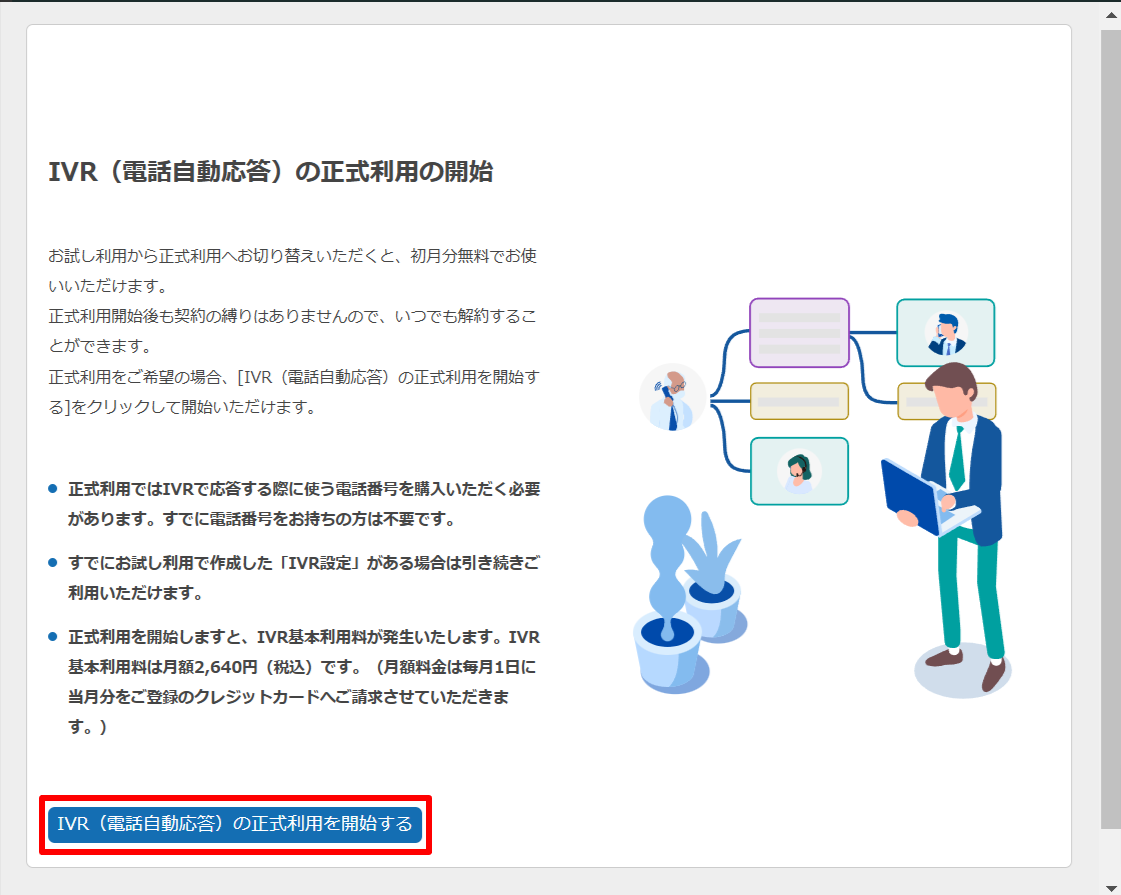
Task: Click the standing man's green tie
Action: [958, 456]
